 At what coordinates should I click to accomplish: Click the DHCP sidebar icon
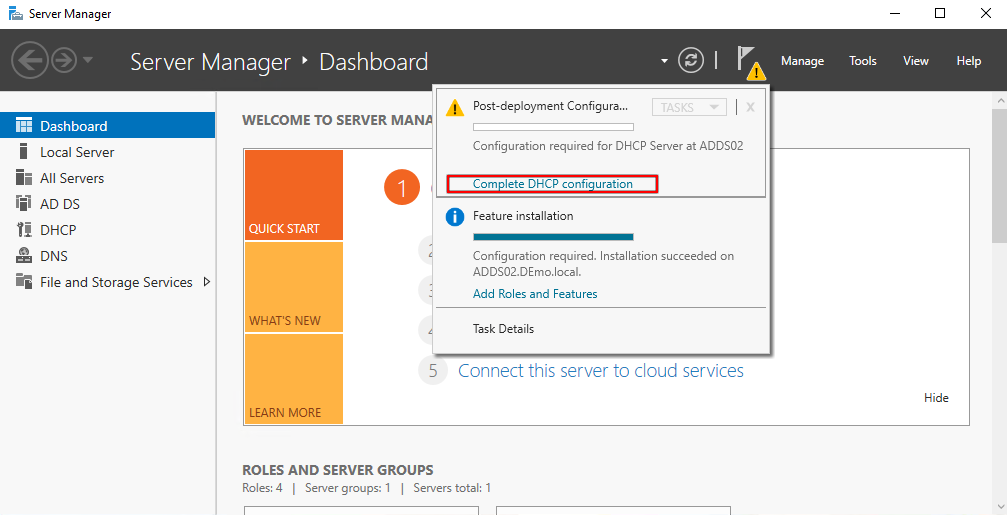click(24, 230)
